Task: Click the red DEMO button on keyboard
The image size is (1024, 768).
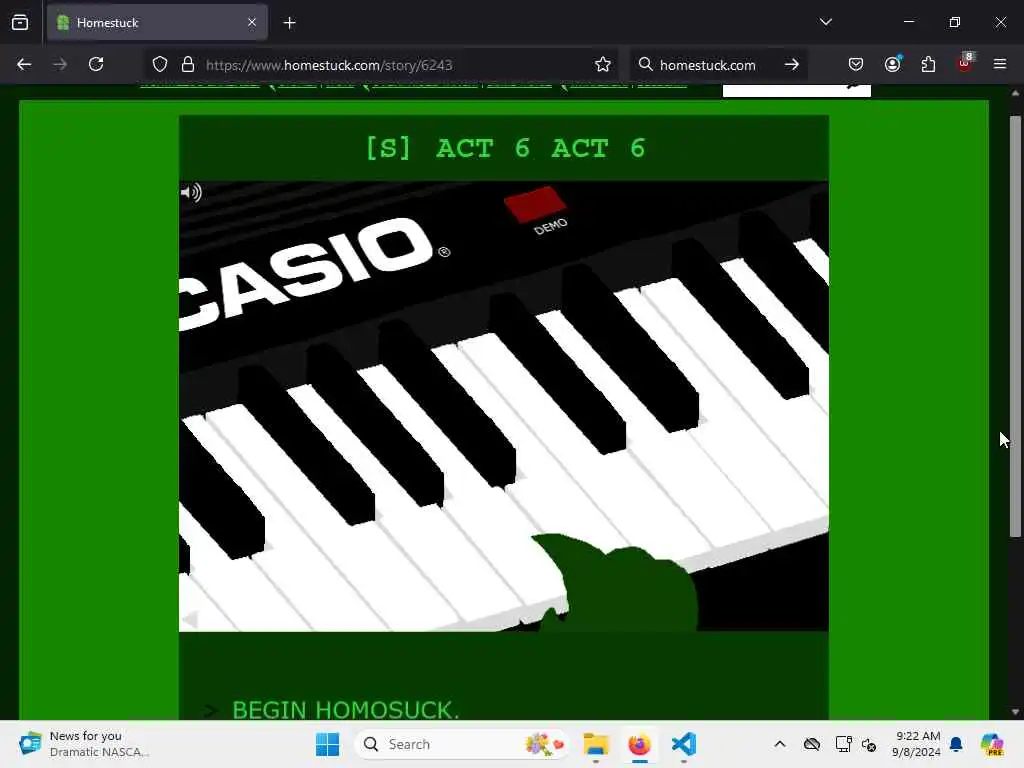Action: (535, 204)
